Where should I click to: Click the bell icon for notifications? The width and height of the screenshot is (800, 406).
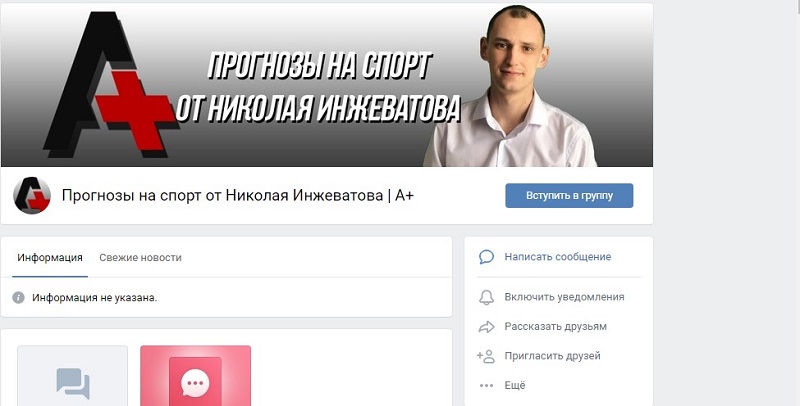[486, 297]
